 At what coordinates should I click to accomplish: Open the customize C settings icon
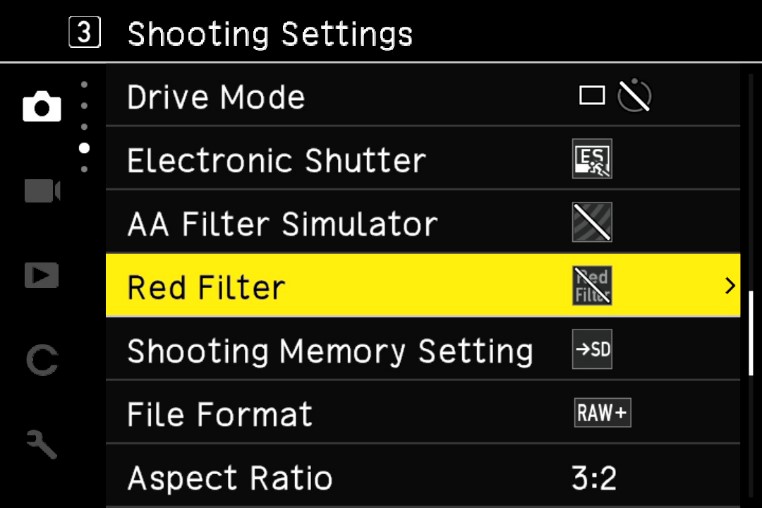(42, 360)
